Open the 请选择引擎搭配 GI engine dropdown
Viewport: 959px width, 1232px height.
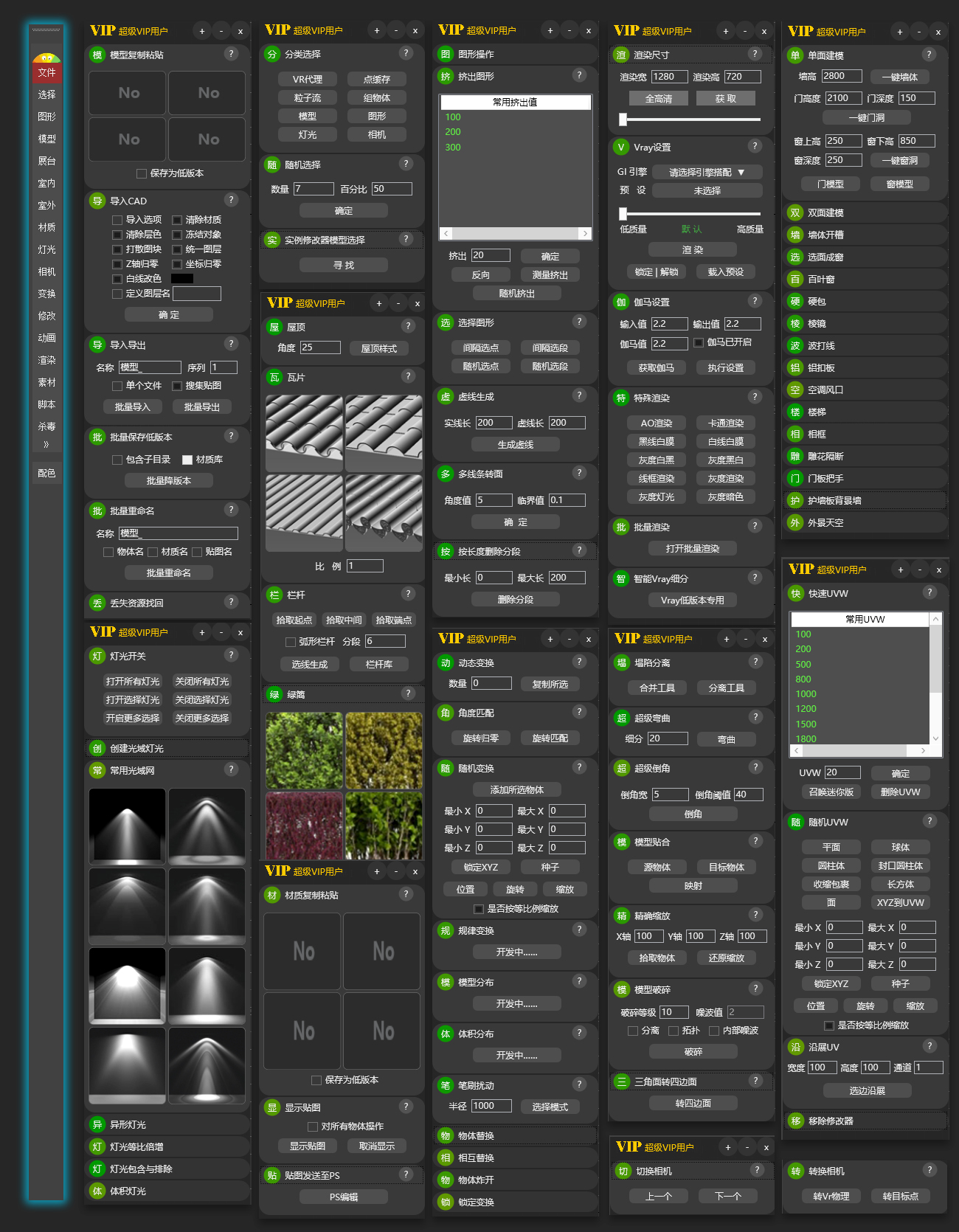coord(707,172)
